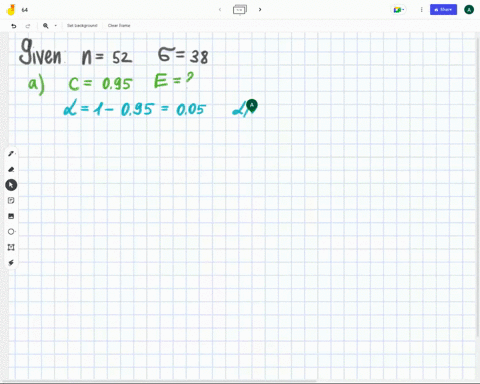Screen dimensions: 480x384
Task: Open the Google Meet call dropdown
Action: pyautogui.click(x=399, y=10)
